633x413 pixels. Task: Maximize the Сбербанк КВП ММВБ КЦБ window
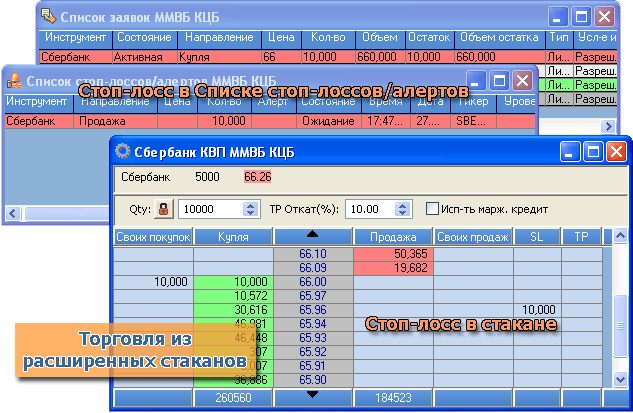tap(593, 152)
